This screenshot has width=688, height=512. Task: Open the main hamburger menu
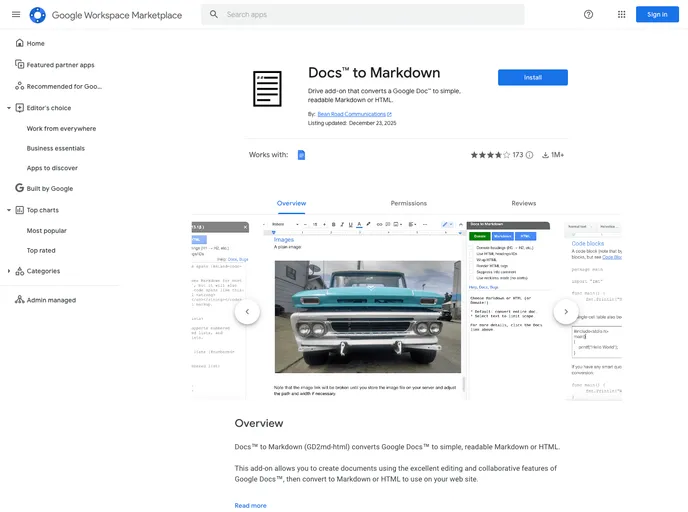(x=16, y=14)
